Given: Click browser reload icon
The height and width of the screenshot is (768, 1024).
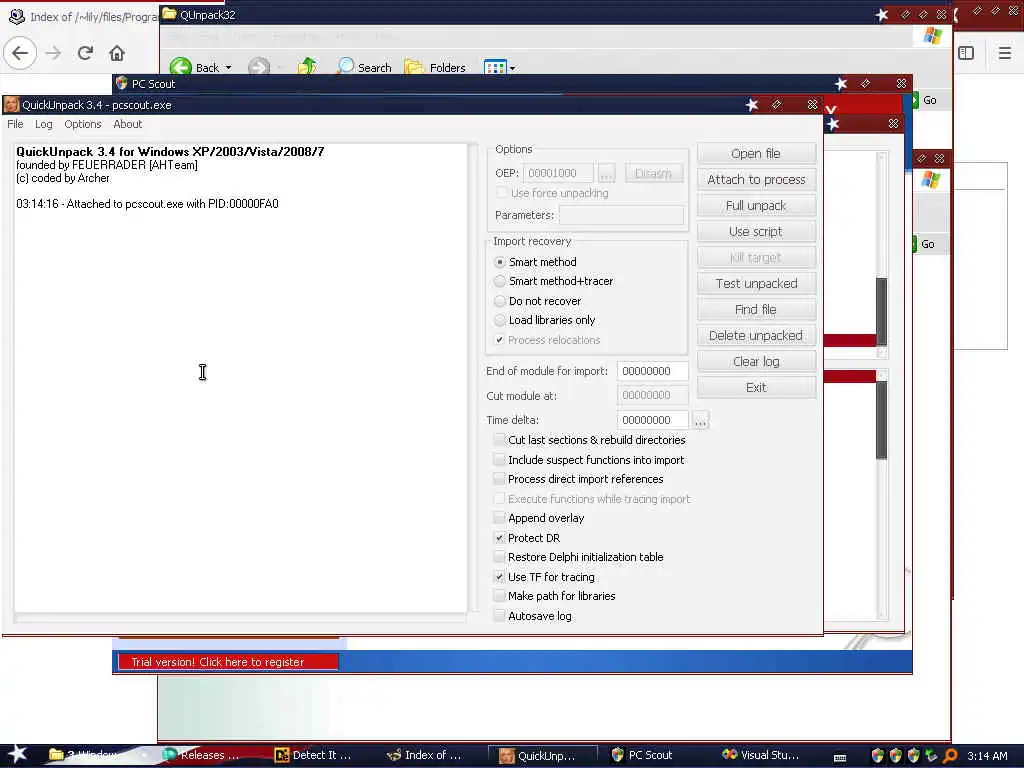Looking at the screenshot, I should click(x=85, y=53).
